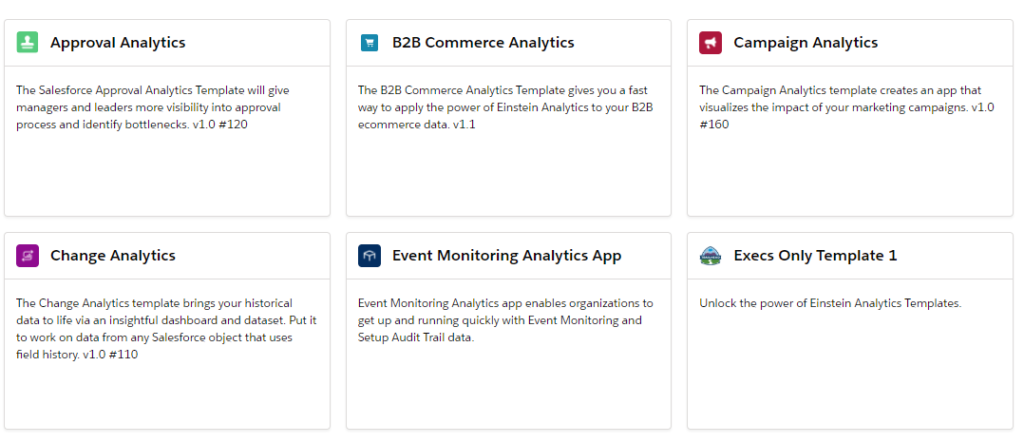The height and width of the screenshot is (443, 1024).
Task: Choose the Execs Only Template 1 title
Action: 815,255
